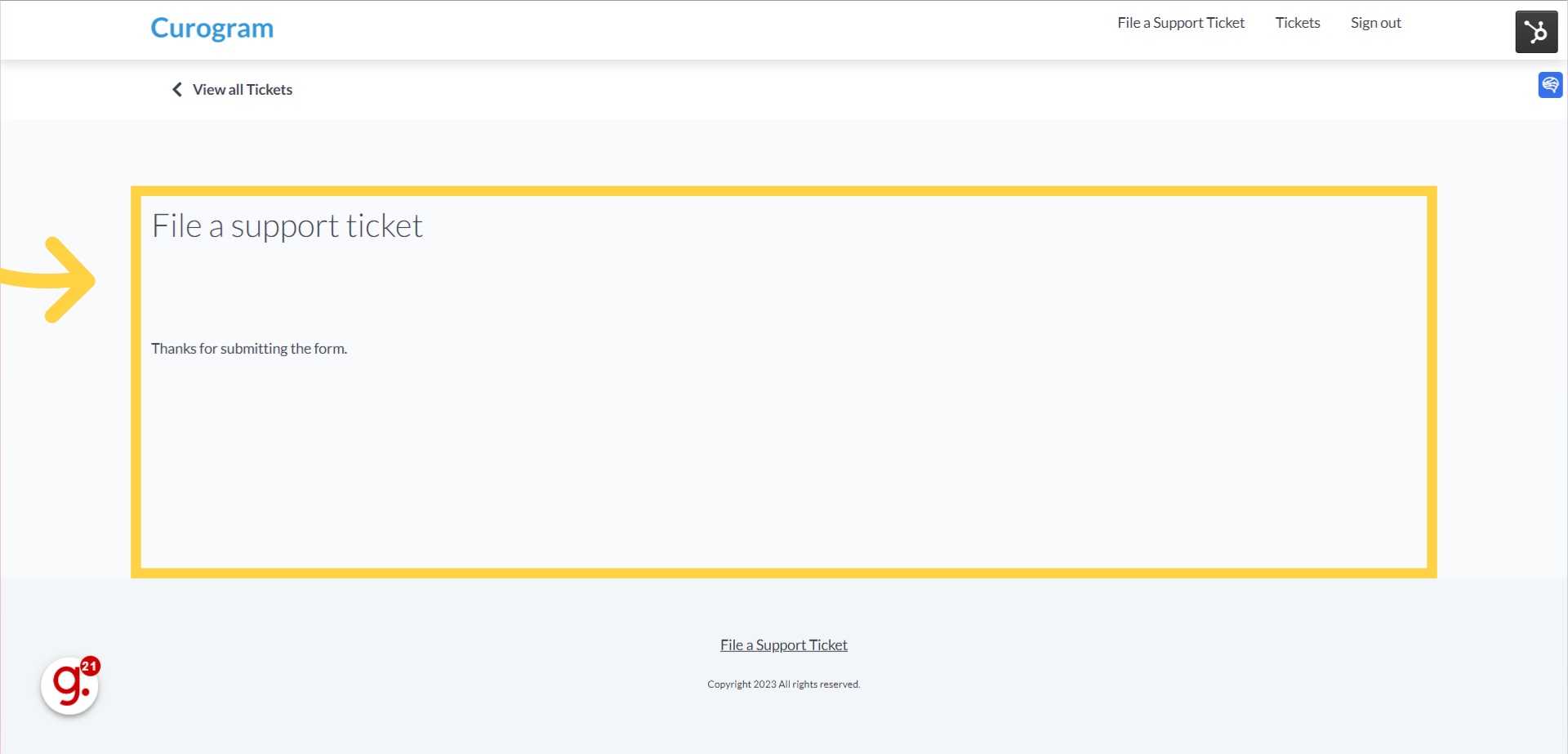
Task: Select the 'Copyright 2023 All rights reserved.' text
Action: point(784,685)
